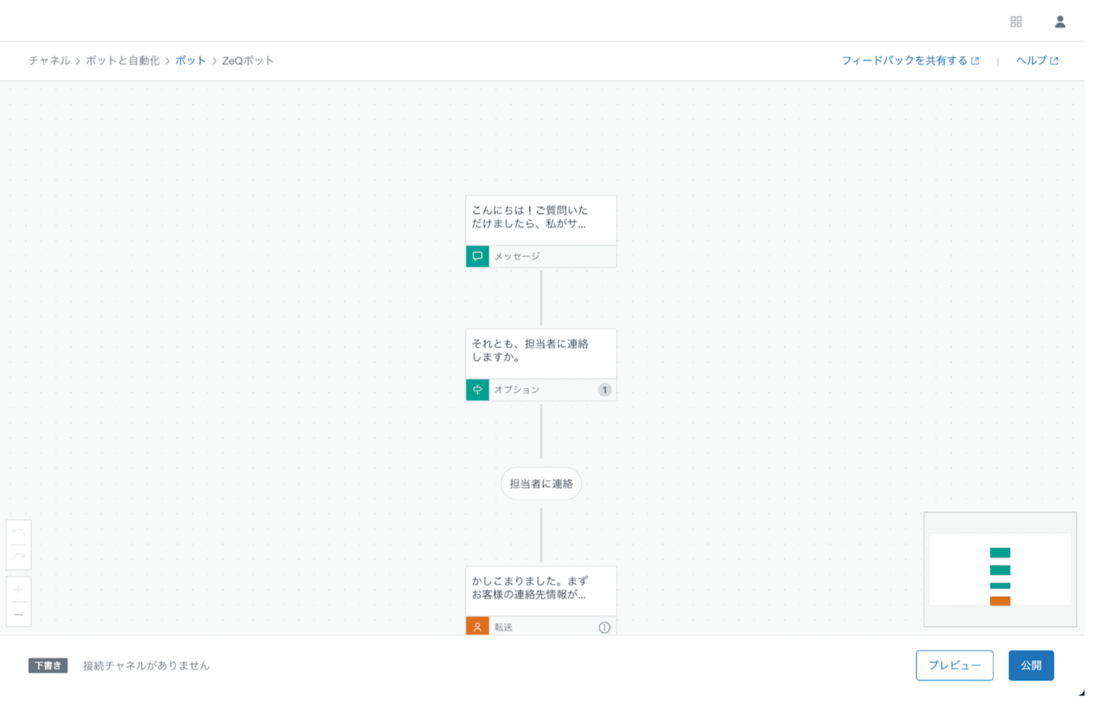
Task: Click the option count badge 1
Action: pos(604,389)
